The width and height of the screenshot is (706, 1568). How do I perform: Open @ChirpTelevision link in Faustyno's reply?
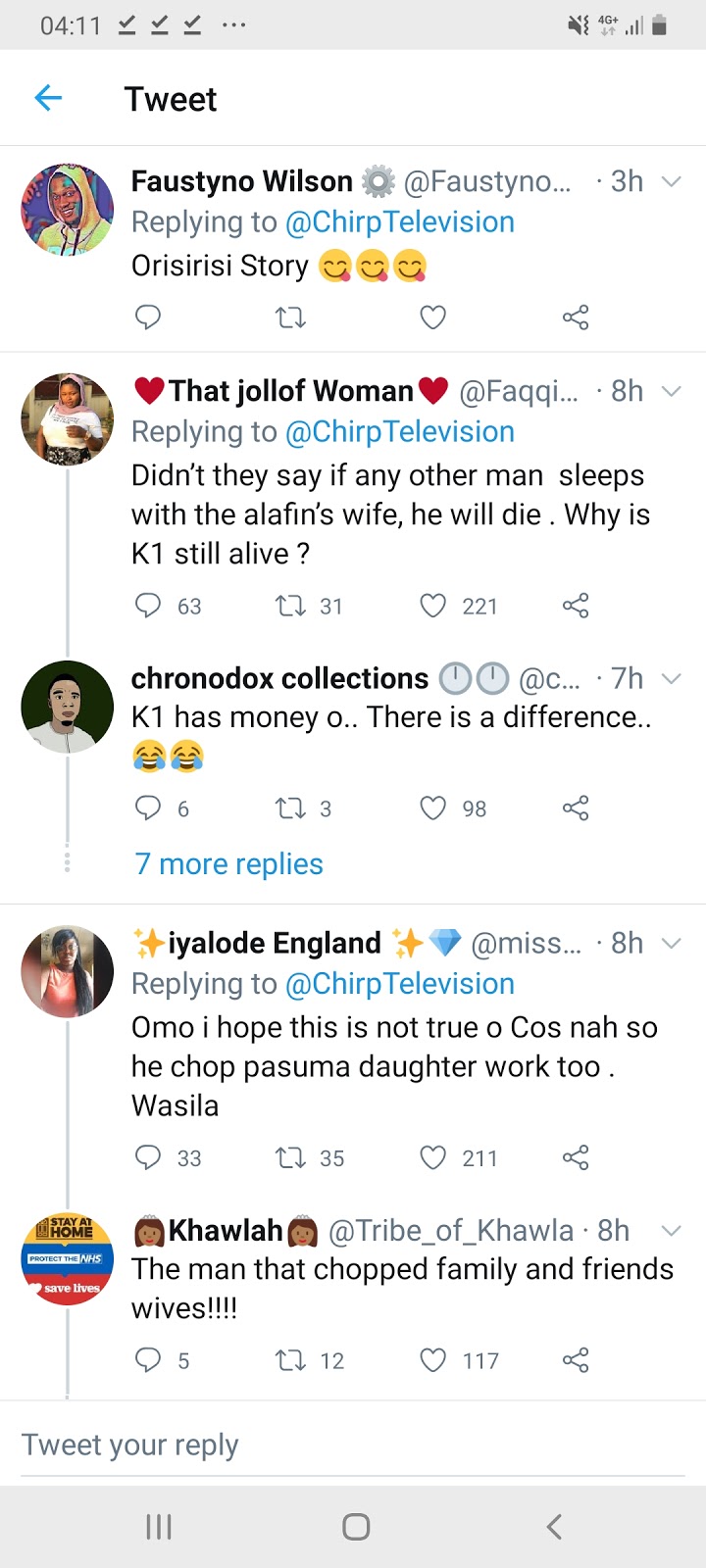pyautogui.click(x=399, y=222)
